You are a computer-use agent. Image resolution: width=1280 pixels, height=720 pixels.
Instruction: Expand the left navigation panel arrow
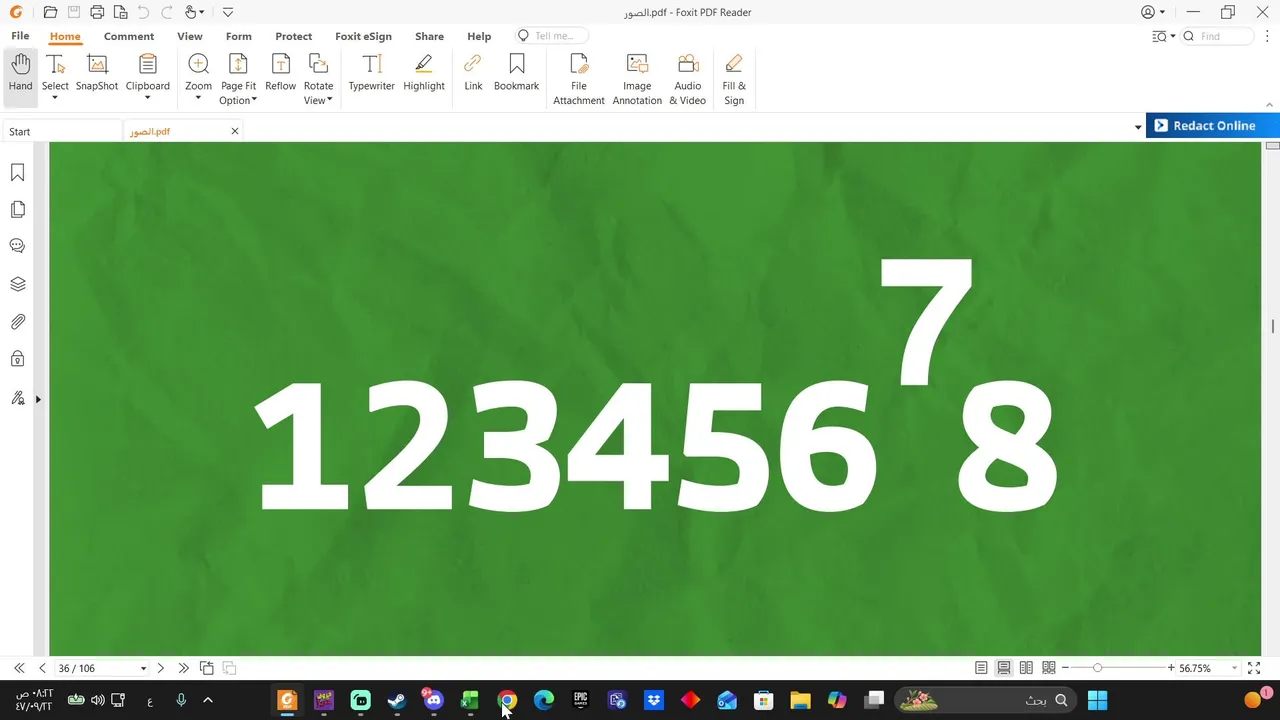point(38,399)
